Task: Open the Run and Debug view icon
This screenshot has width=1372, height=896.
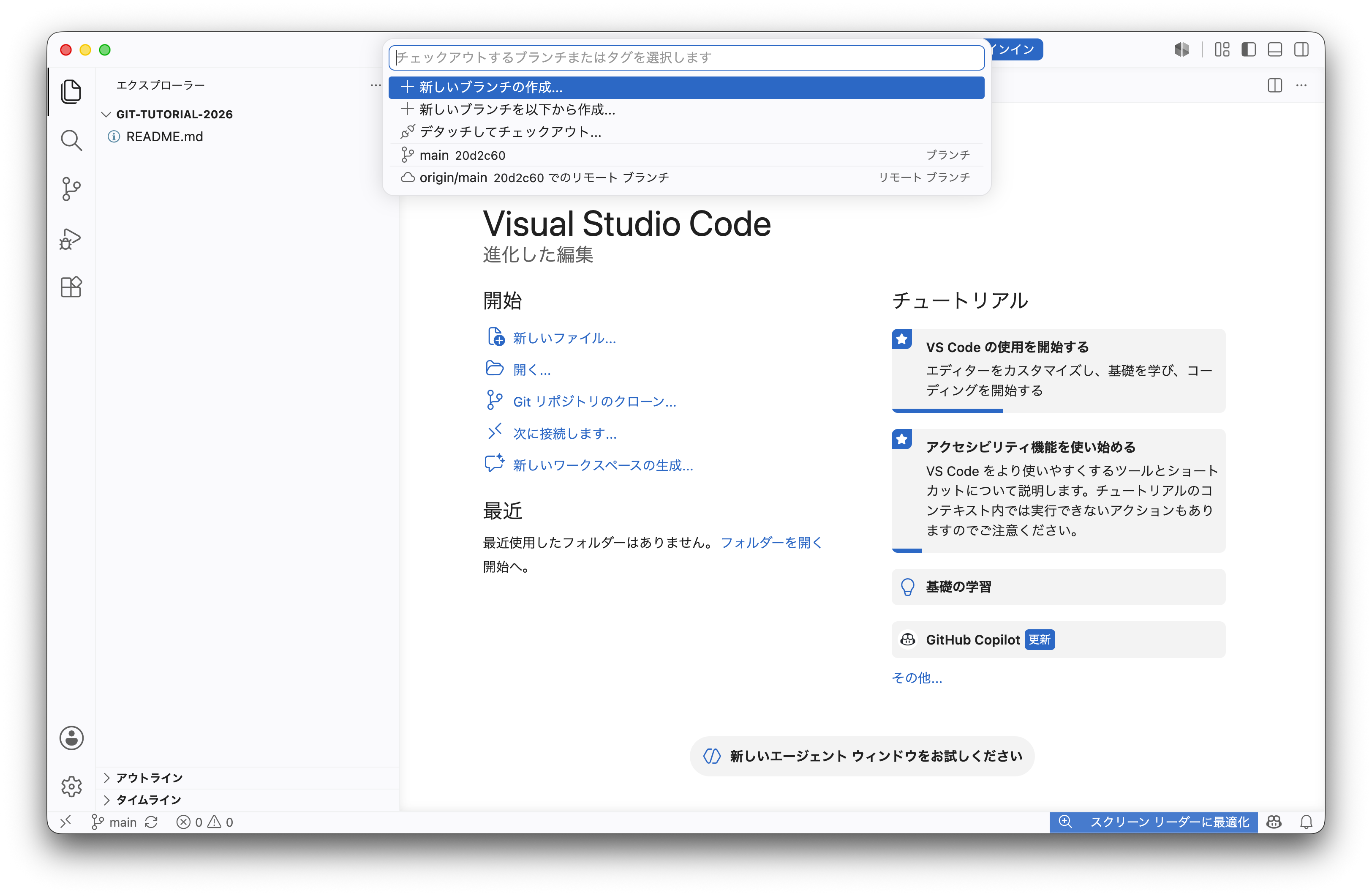Action: click(x=71, y=238)
